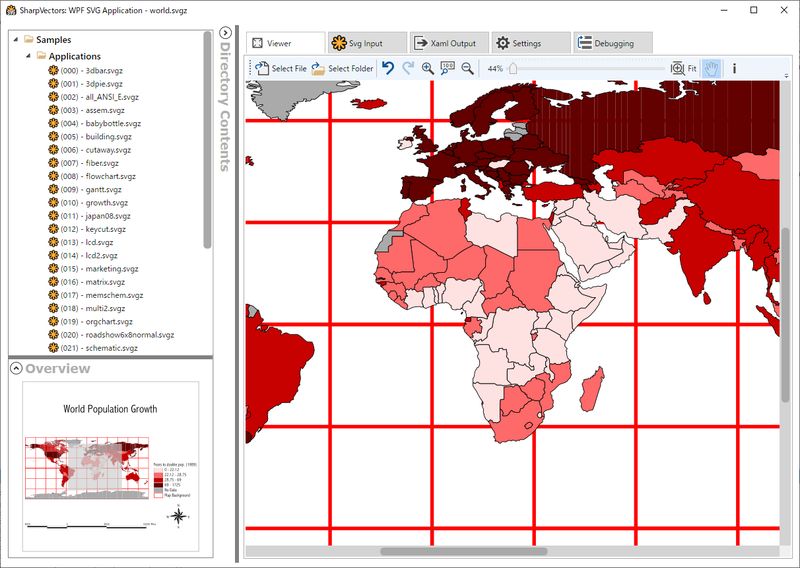Click the zoom level slider thumb
The height and width of the screenshot is (568, 800).
[513, 68]
